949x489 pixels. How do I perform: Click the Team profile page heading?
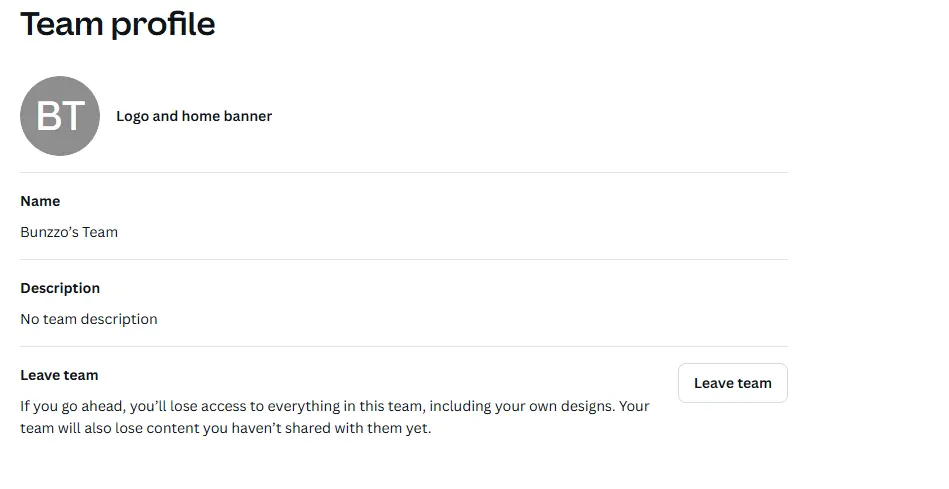point(118,25)
